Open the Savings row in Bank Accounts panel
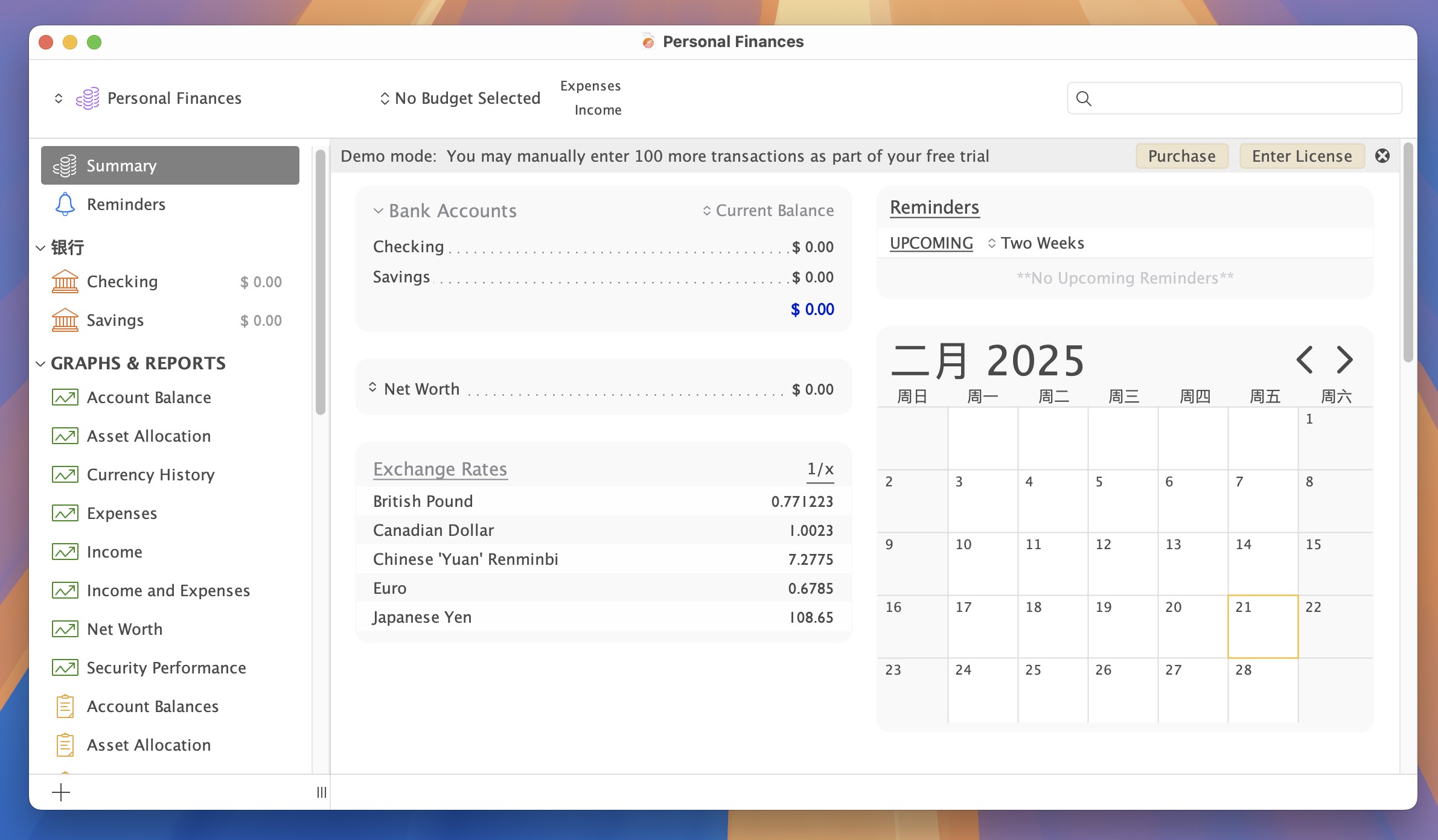Screen dimensions: 1438x840 (x=603, y=277)
